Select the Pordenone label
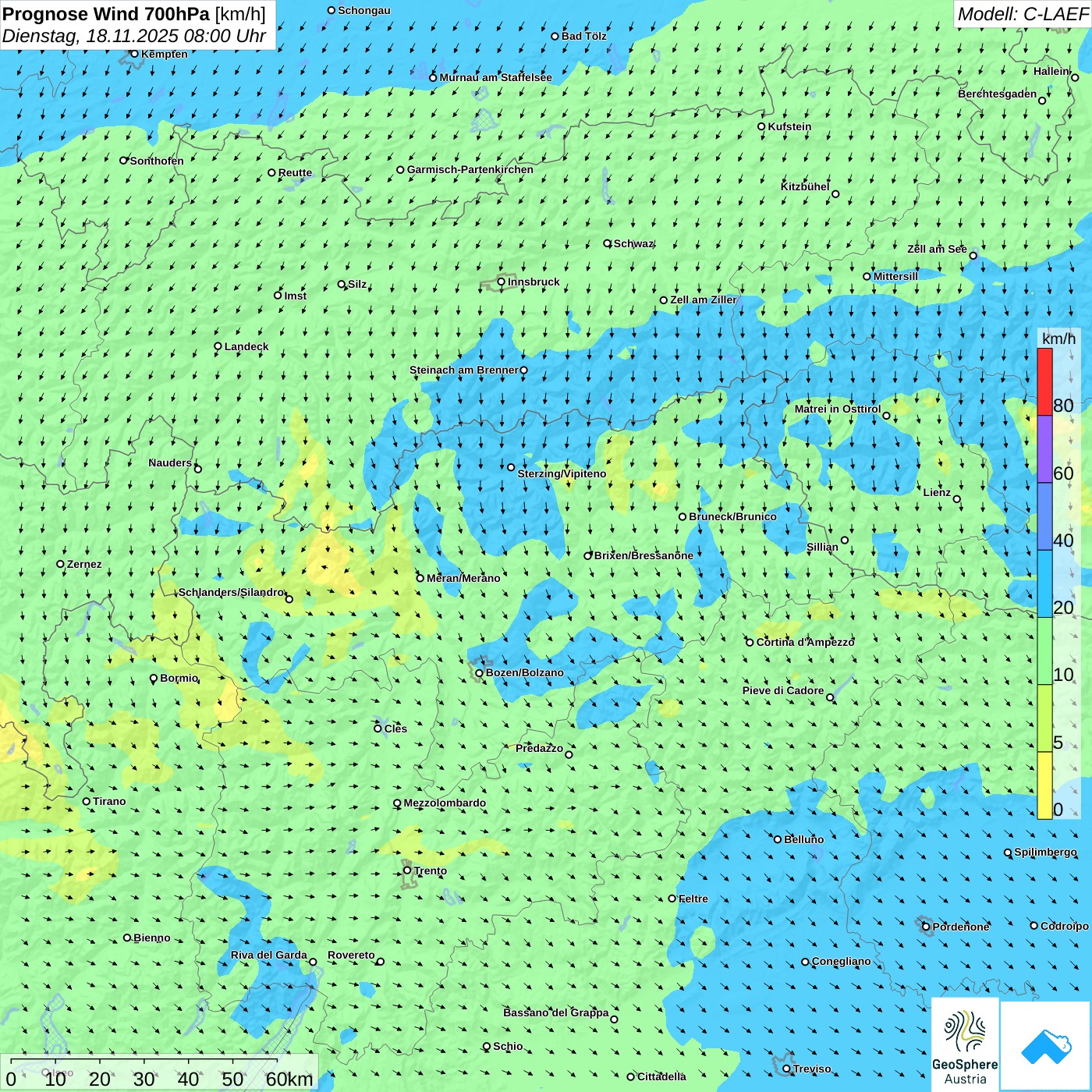This screenshot has width=1092, height=1092. pyautogui.click(x=961, y=927)
